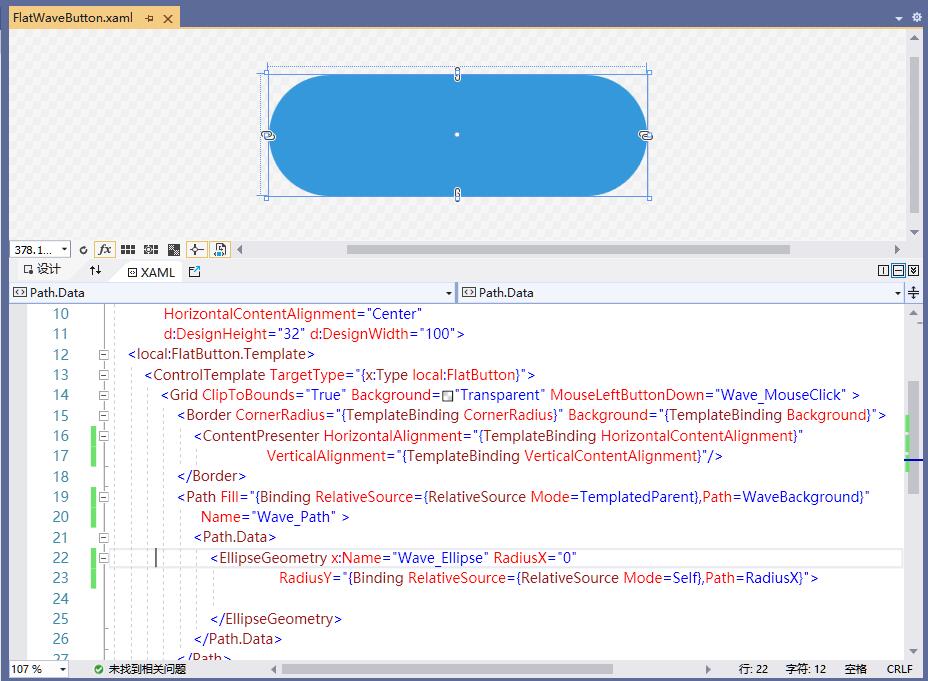Click the 空格 indentation indicator
The height and width of the screenshot is (681, 928).
pyautogui.click(x=856, y=669)
